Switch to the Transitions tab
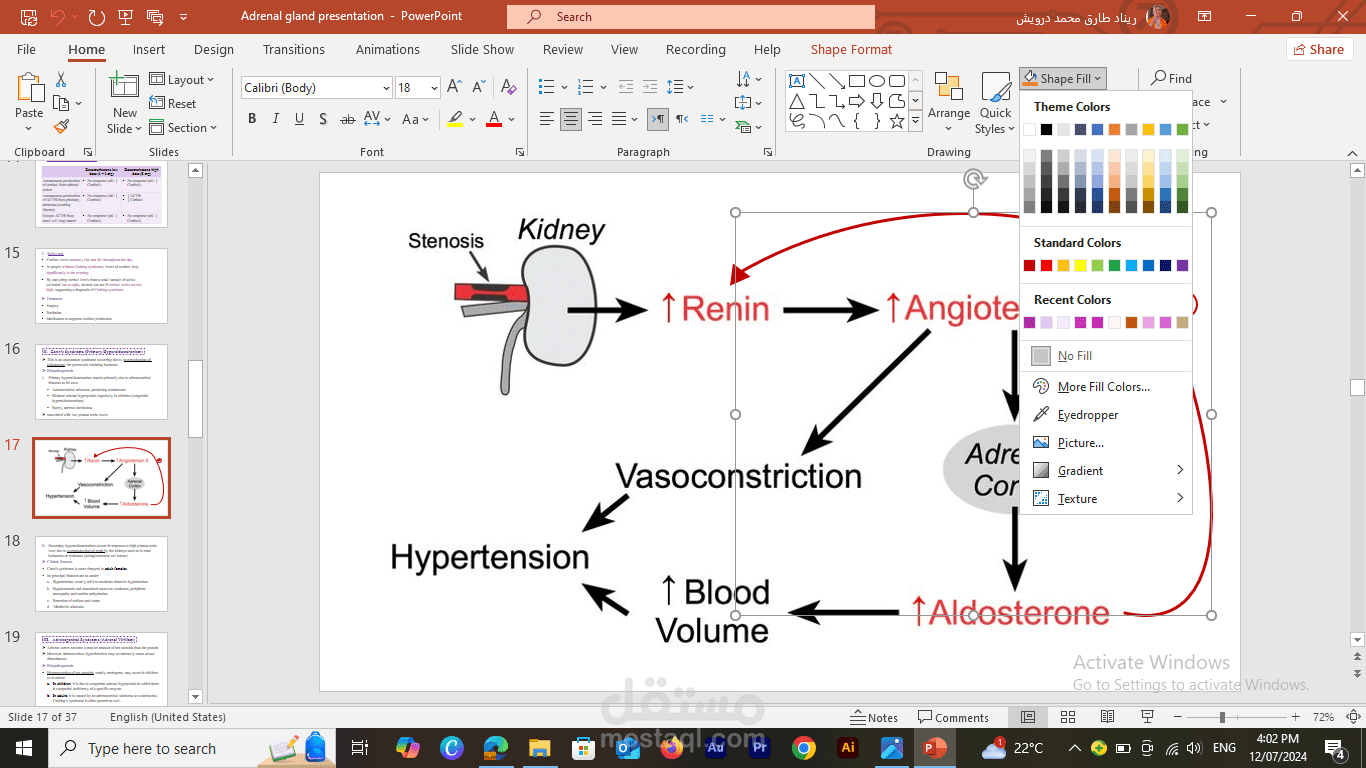Viewport: 1366px width, 768px height. tap(294, 49)
